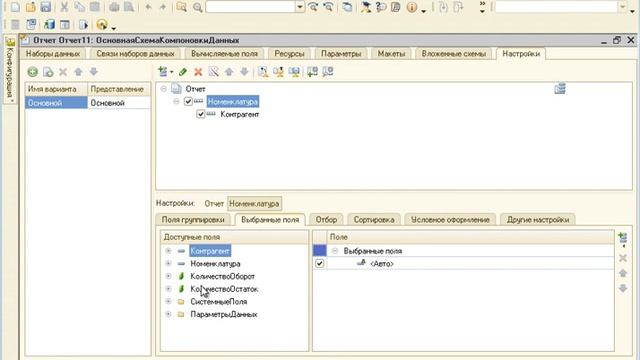Expand the Номенклатура available field
This screenshot has height=360, width=640.
[168, 263]
